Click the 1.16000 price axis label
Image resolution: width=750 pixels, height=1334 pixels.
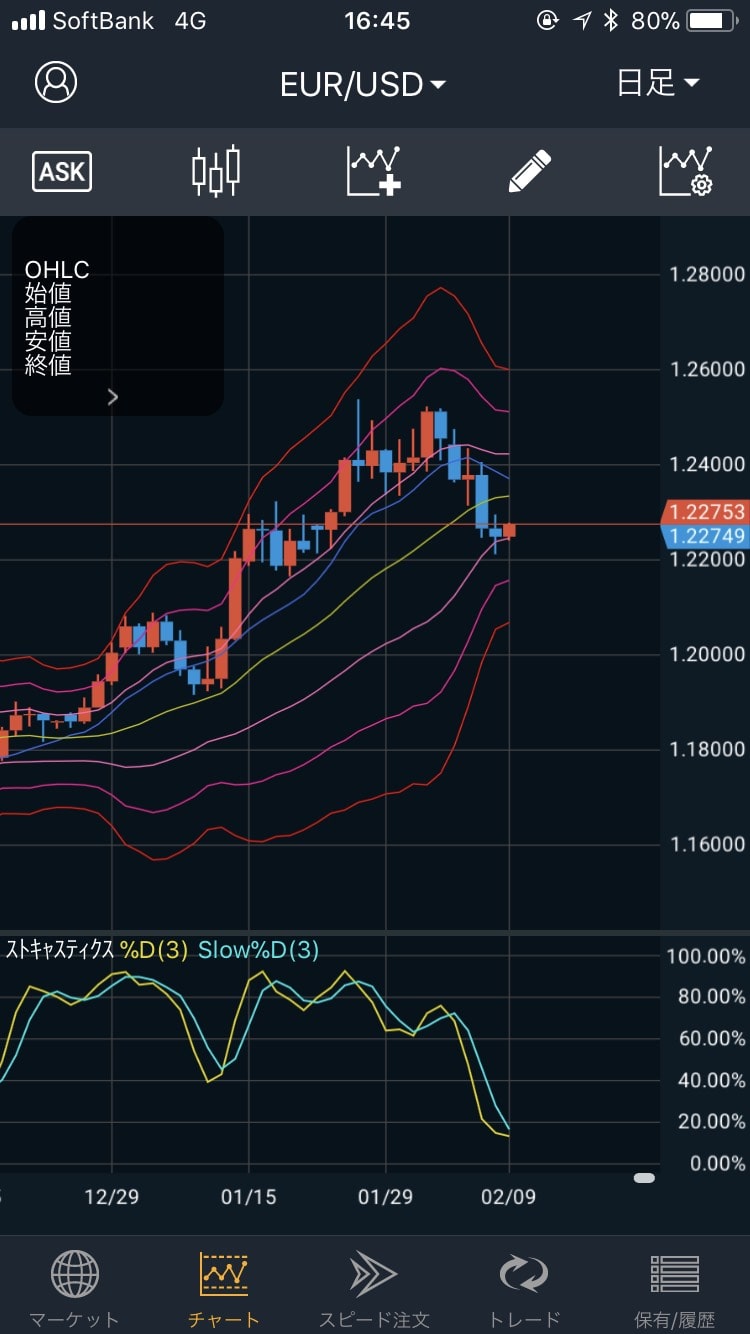708,844
